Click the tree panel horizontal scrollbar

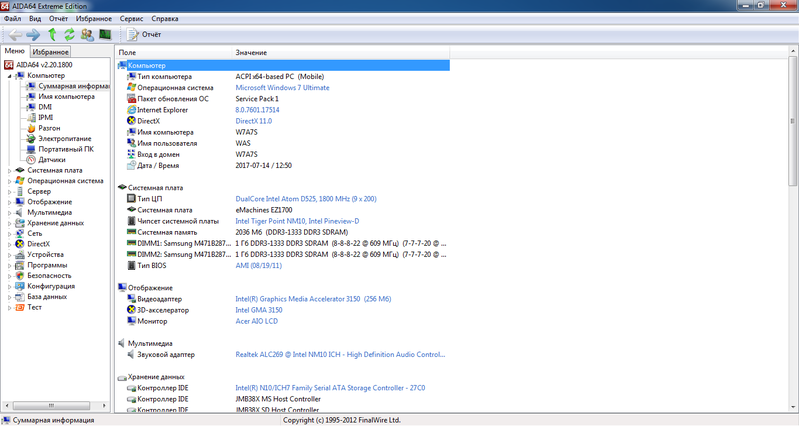51,406
